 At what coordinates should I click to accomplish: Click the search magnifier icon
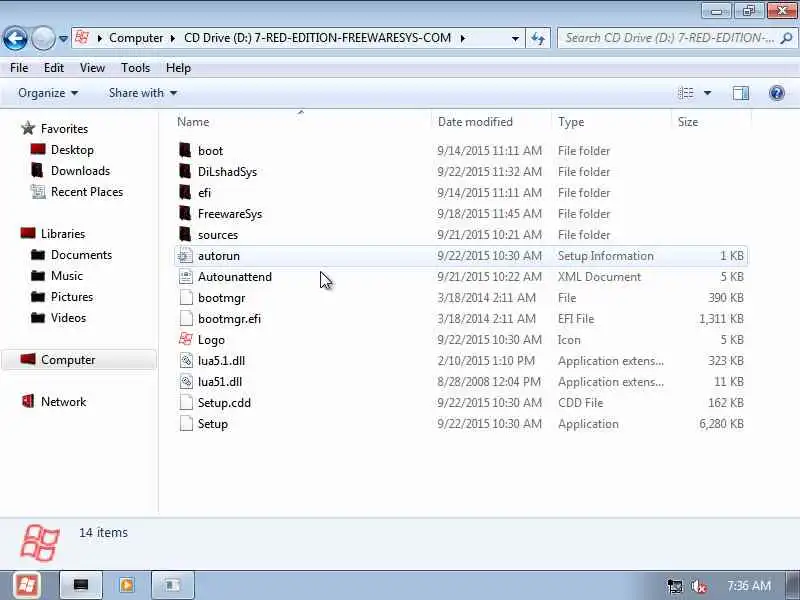786,38
